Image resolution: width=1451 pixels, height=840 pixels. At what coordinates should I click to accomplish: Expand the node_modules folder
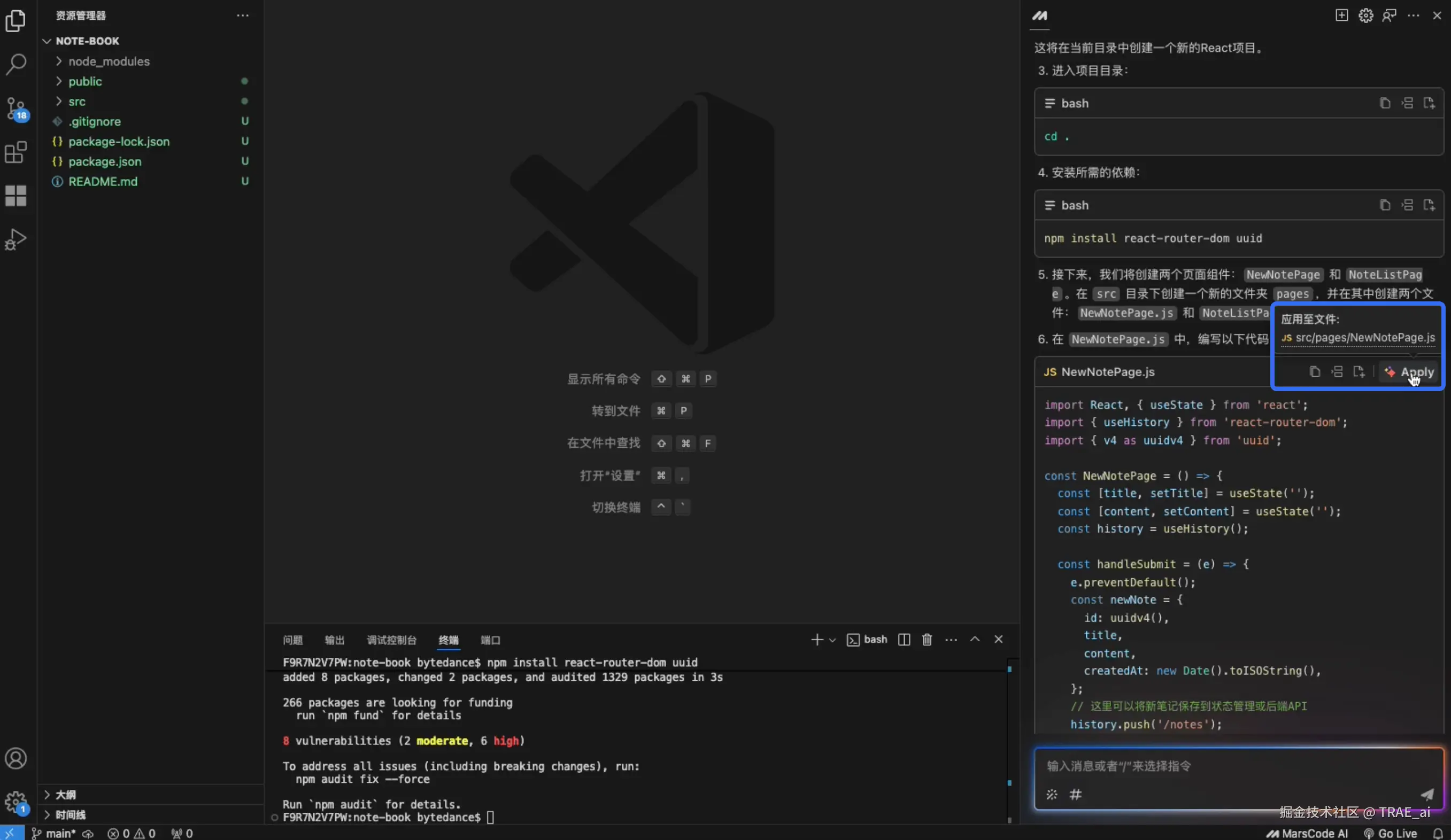point(108,61)
